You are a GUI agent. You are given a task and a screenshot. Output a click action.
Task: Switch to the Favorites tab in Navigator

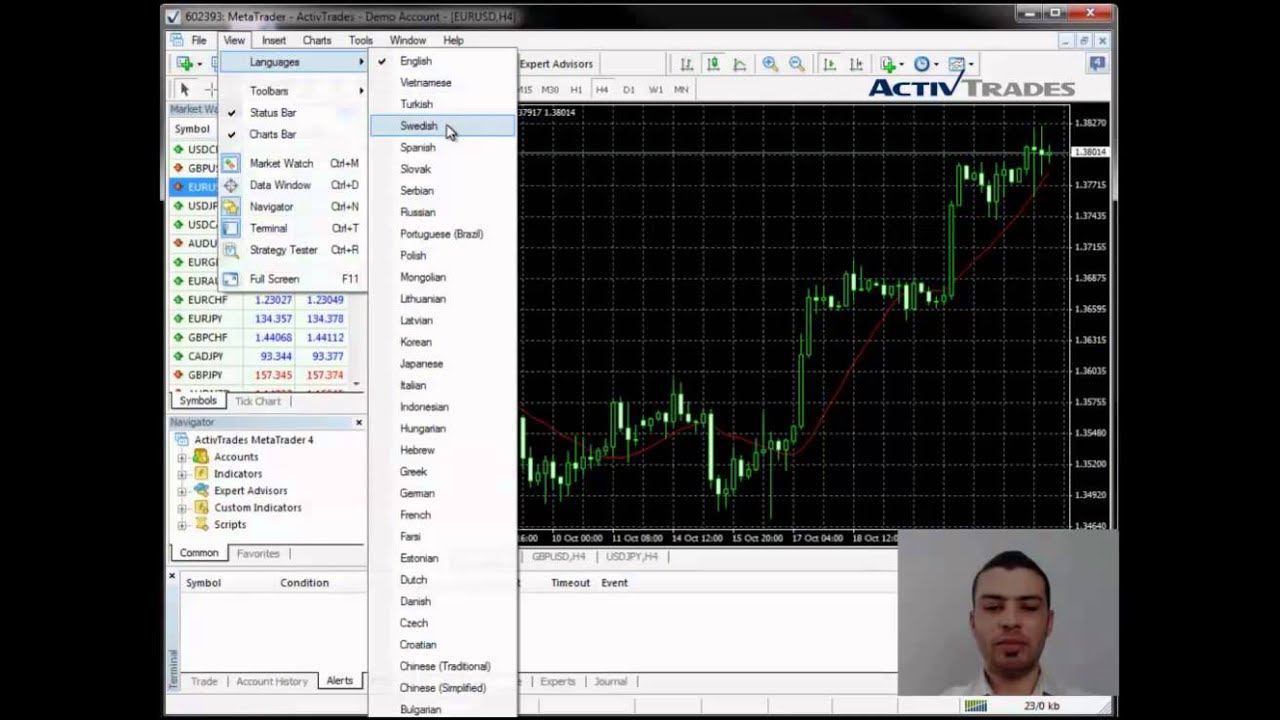pyautogui.click(x=258, y=553)
